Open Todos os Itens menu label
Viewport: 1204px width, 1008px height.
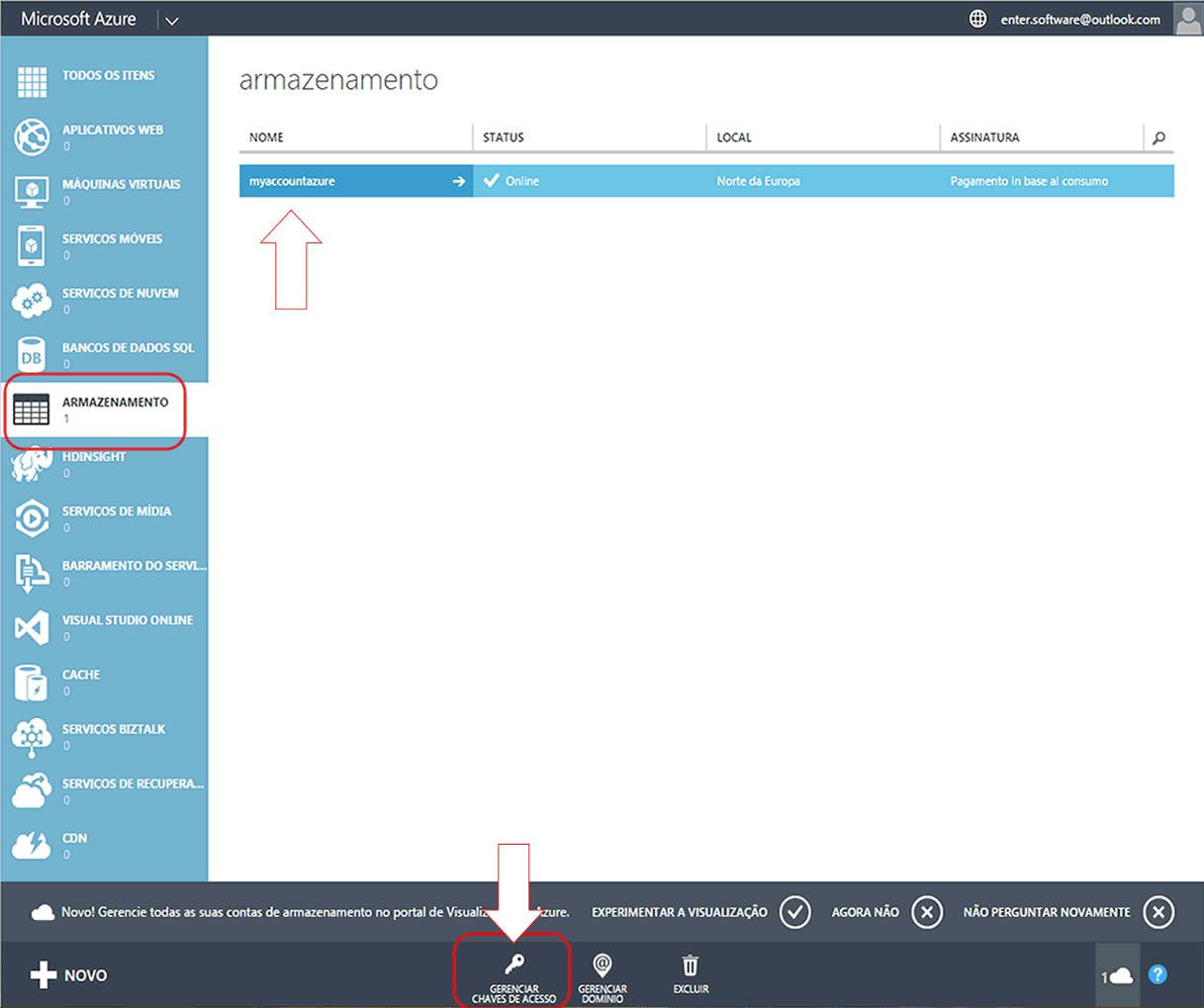coord(109,75)
